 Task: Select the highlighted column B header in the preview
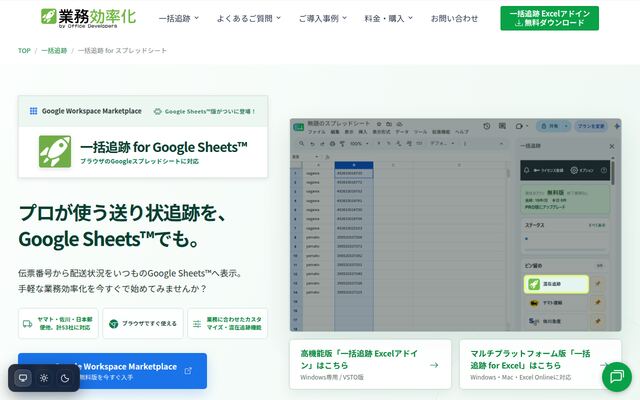(353, 165)
